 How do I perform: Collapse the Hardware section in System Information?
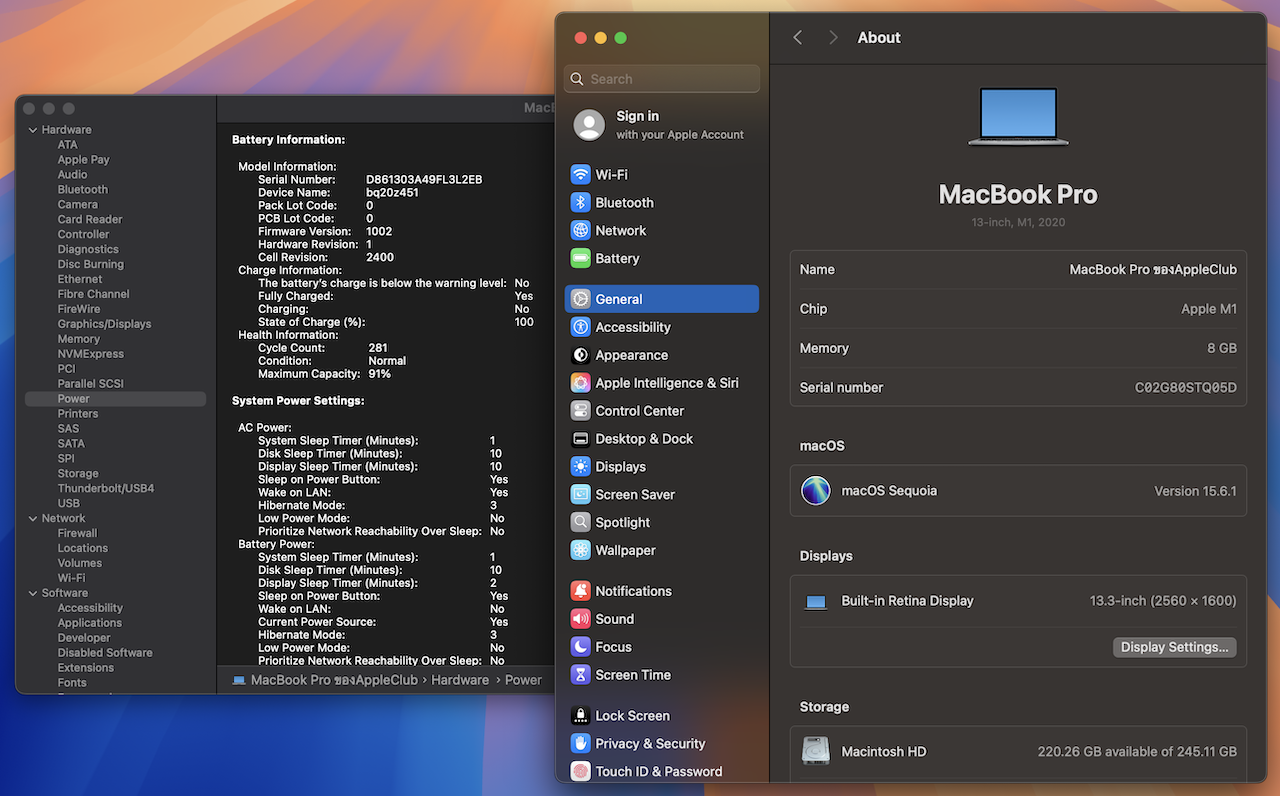33,130
